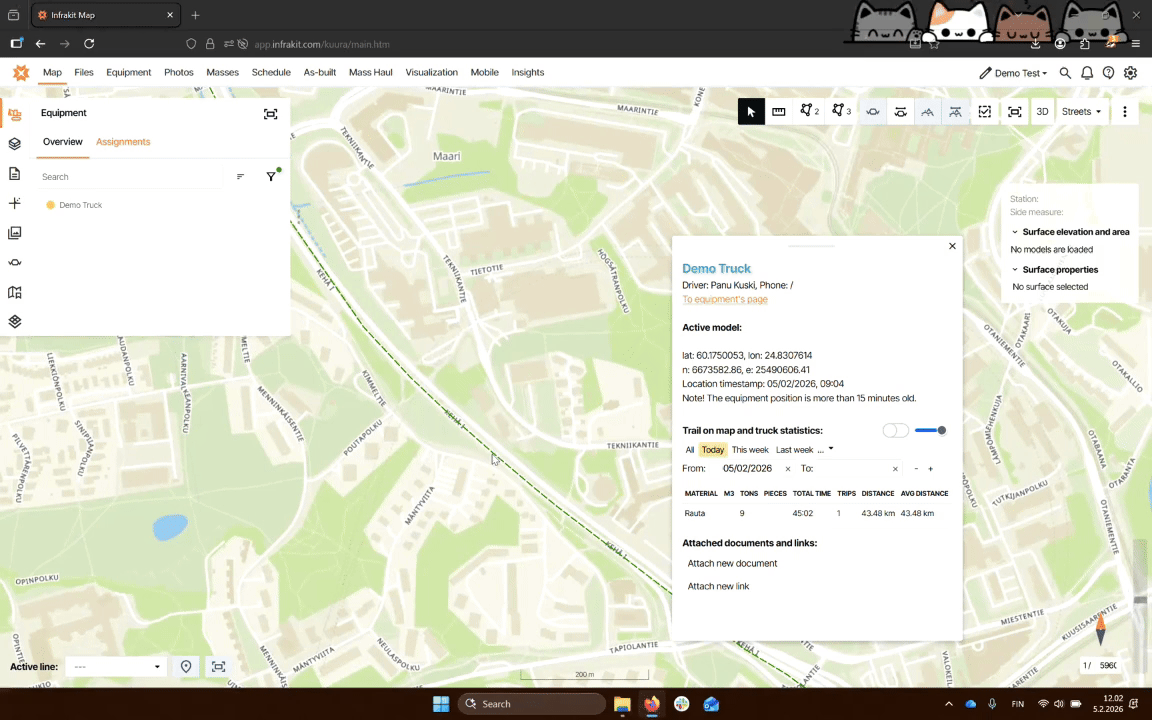The image size is (1152, 720).
Task: Open the To equipment's page link
Action: [724, 300]
